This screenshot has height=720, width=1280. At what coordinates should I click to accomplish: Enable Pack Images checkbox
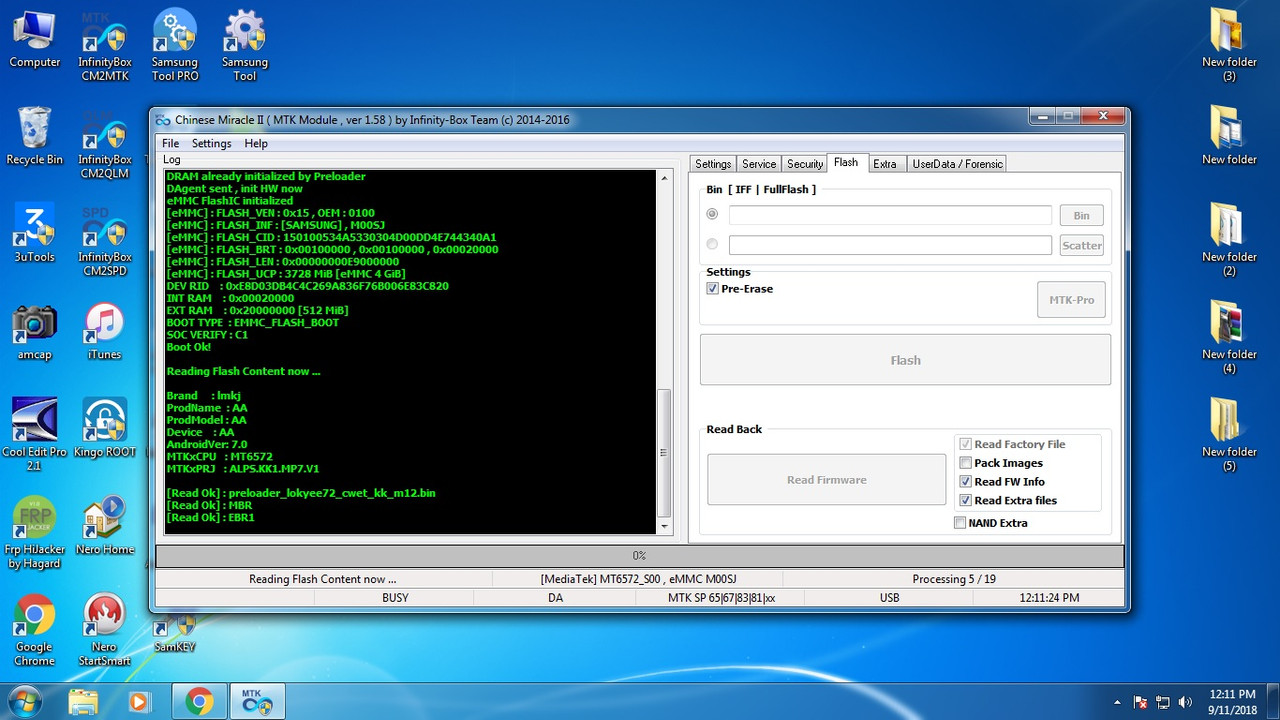tap(965, 463)
